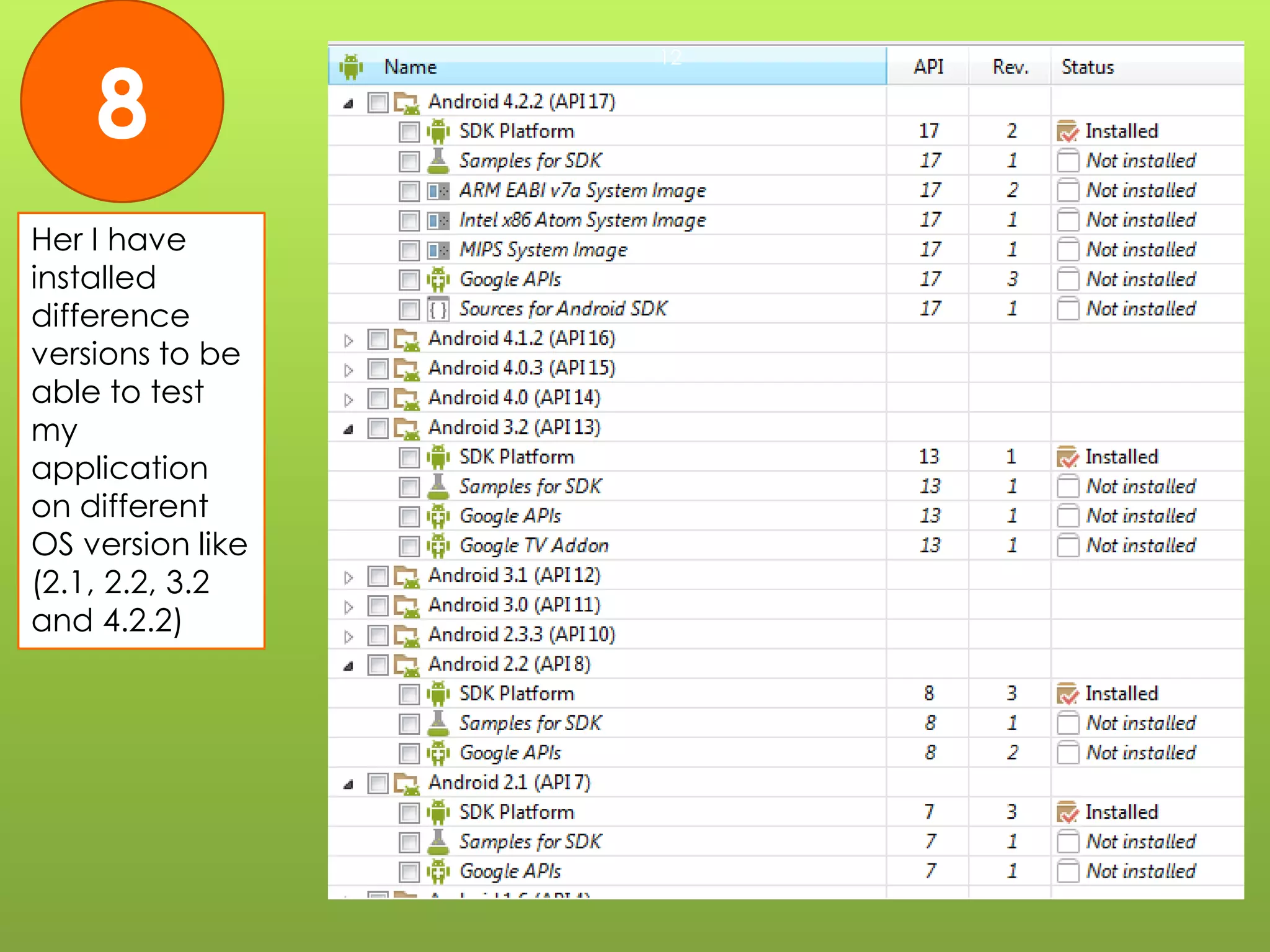
Task: Select the Sources for Android SDK checkbox
Action: [x=409, y=309]
